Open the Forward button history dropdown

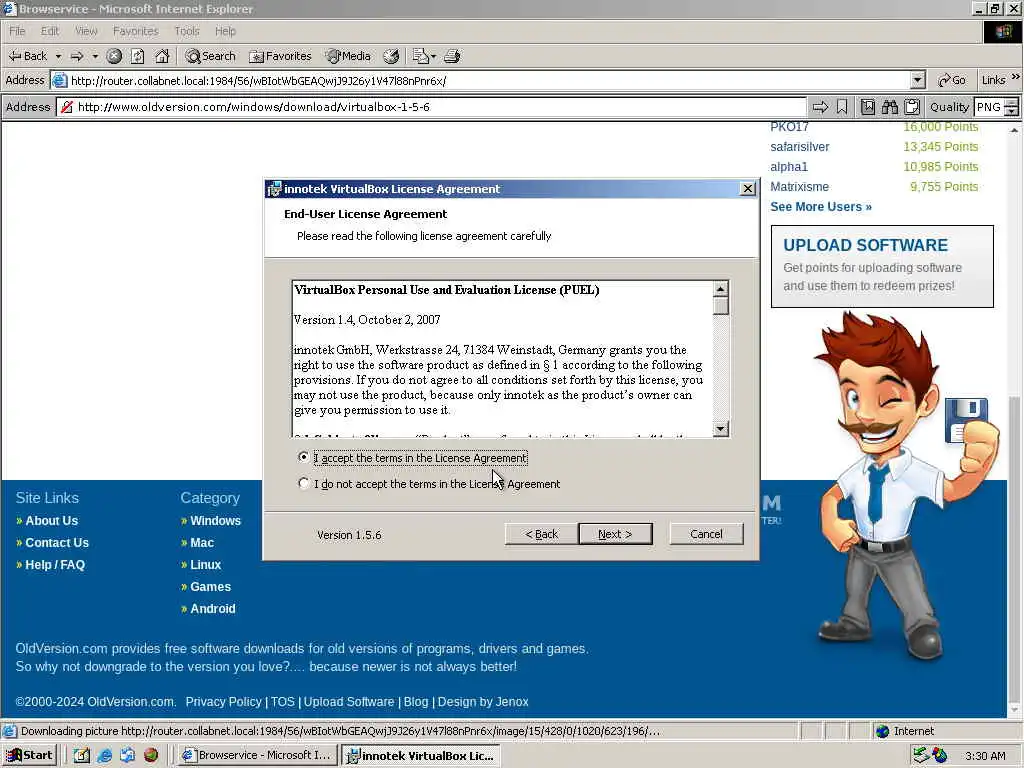95,56
